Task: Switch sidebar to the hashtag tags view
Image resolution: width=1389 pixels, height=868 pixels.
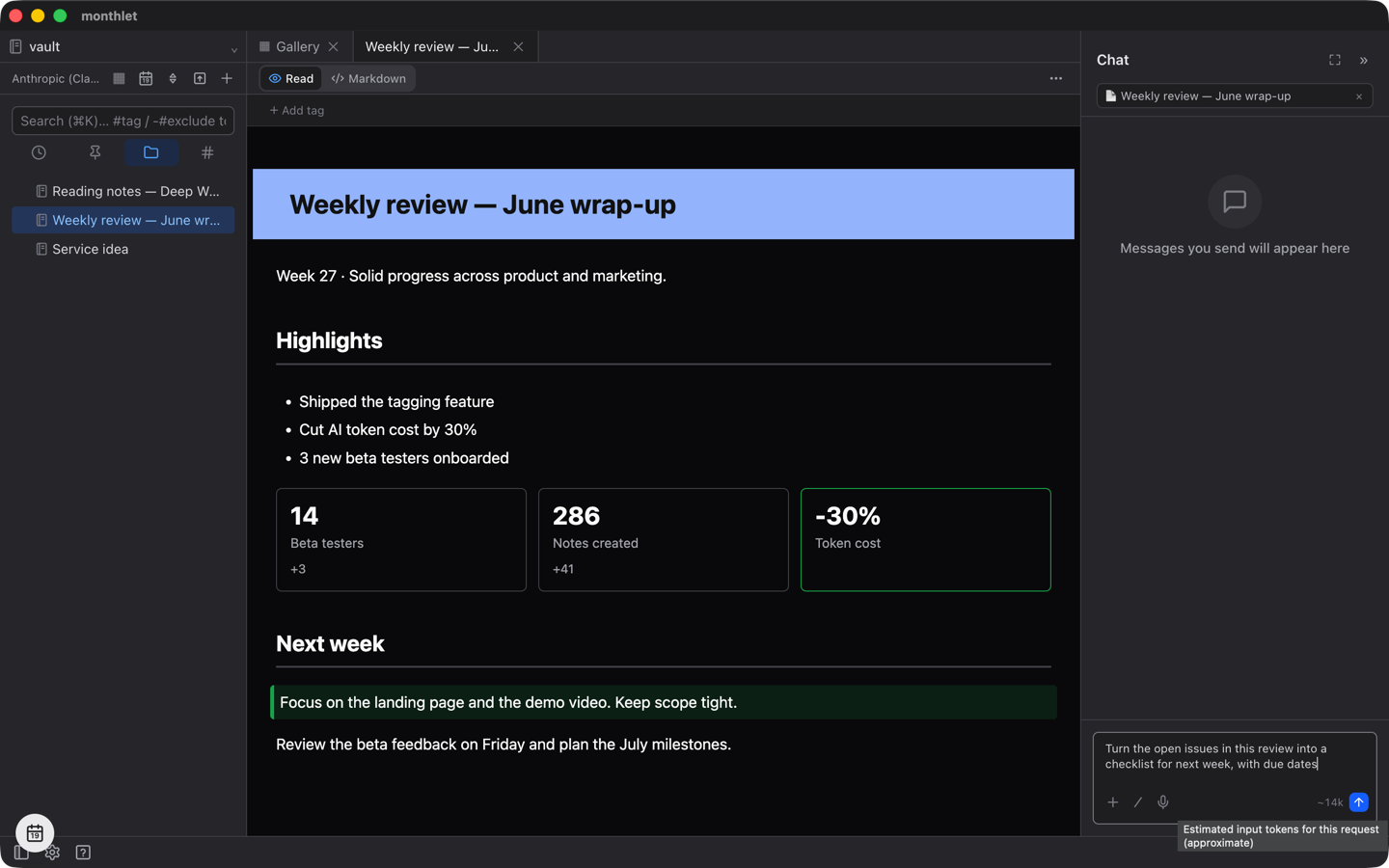Action: pos(207,152)
